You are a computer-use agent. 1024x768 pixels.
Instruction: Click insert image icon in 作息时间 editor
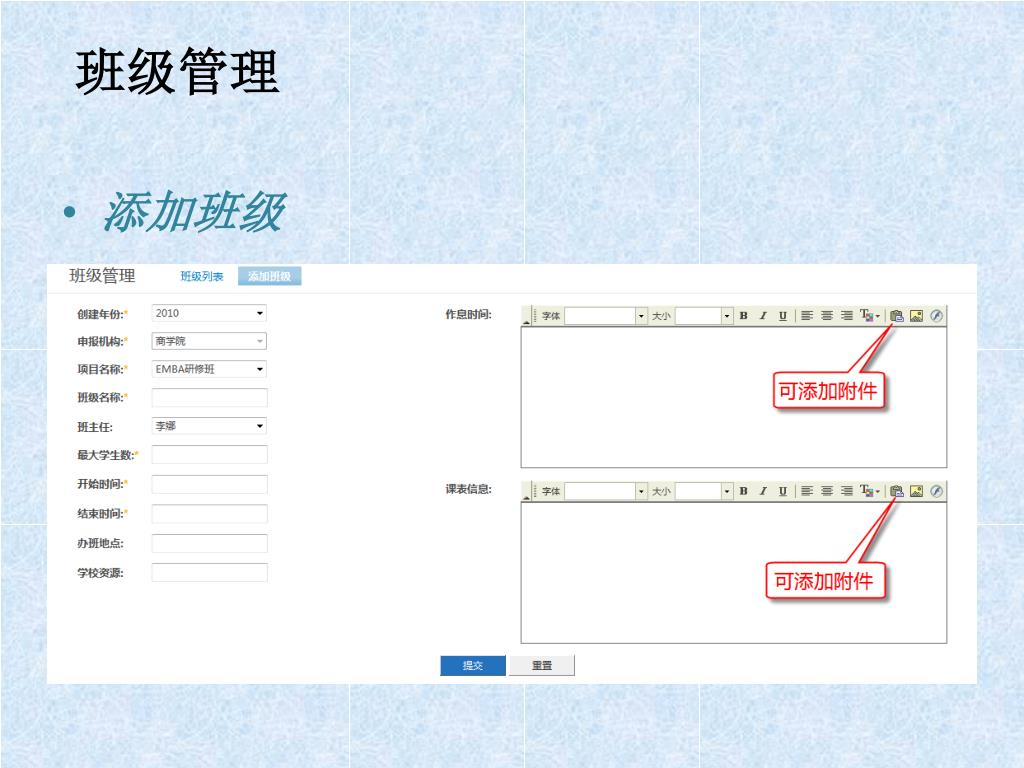pos(916,316)
